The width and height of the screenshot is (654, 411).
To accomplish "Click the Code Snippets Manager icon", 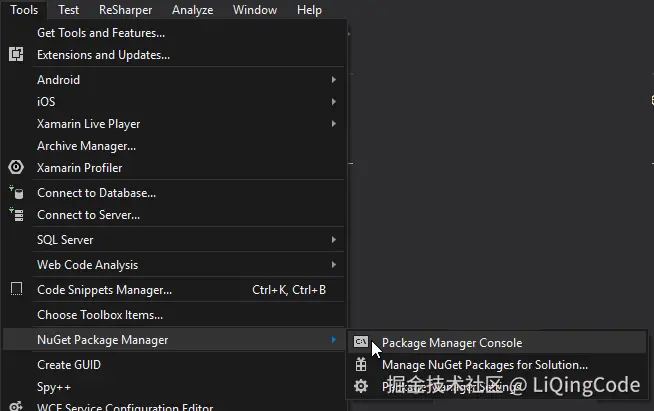I will click(16, 289).
